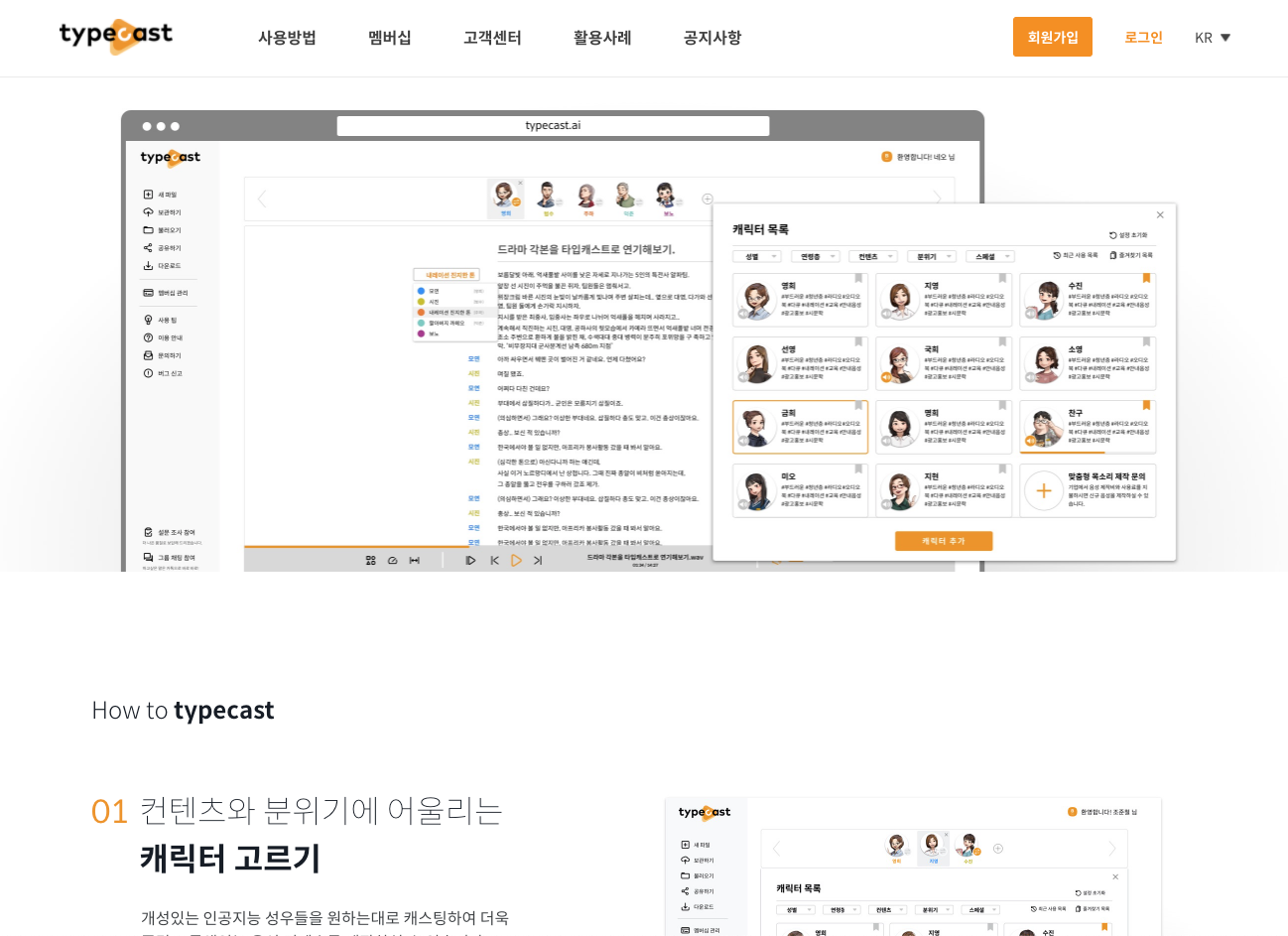Click the orange speaker icon on the 국희 card
Image resolution: width=1288 pixels, height=936 pixels.
click(x=886, y=377)
